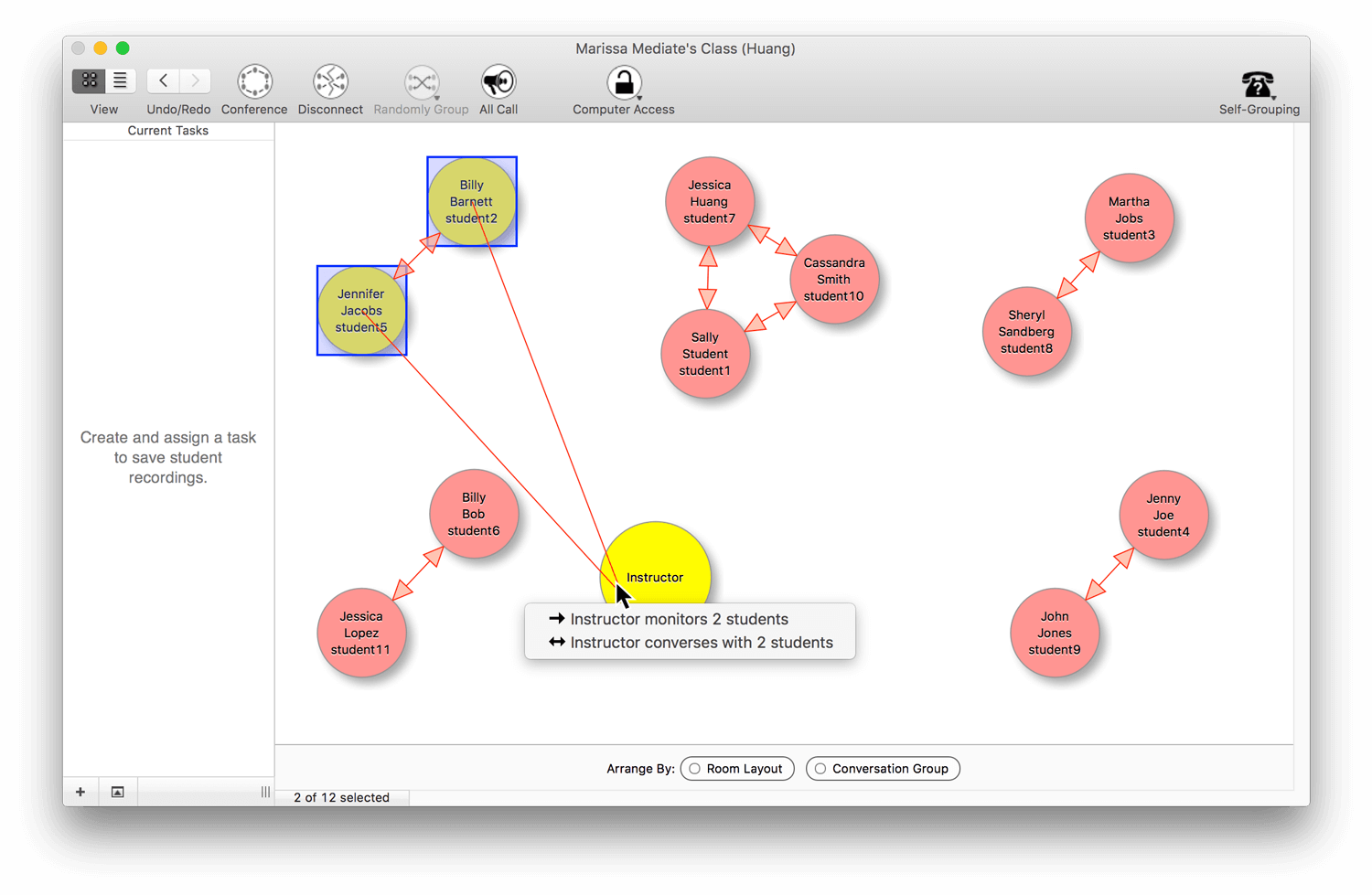Click the Disconnect toolbar icon
Viewport: 1372px width, 895px height.
coord(330,82)
